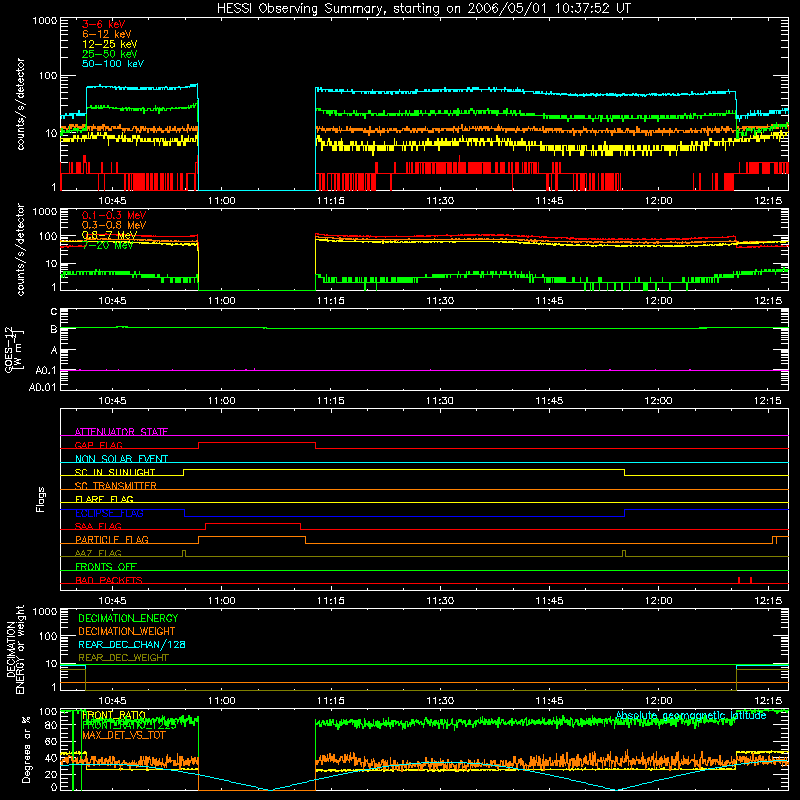Screen dimensions: 800x800
Task: Click the 10:45 tick under the keV panel
Action: click(x=112, y=201)
